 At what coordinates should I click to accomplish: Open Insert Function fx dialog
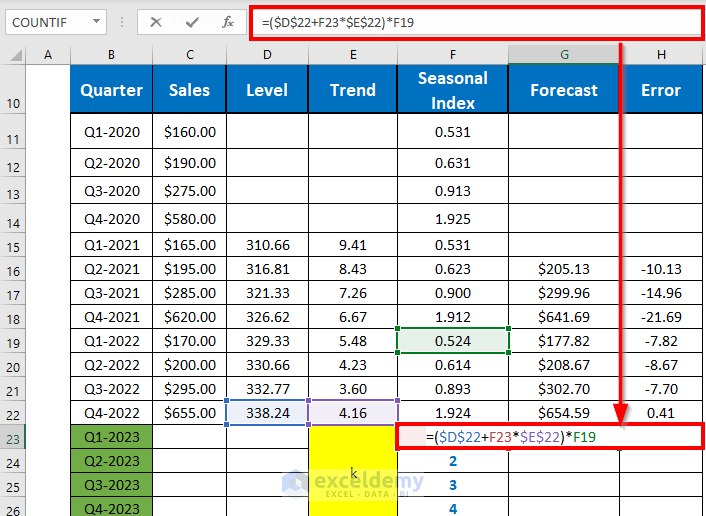click(228, 21)
